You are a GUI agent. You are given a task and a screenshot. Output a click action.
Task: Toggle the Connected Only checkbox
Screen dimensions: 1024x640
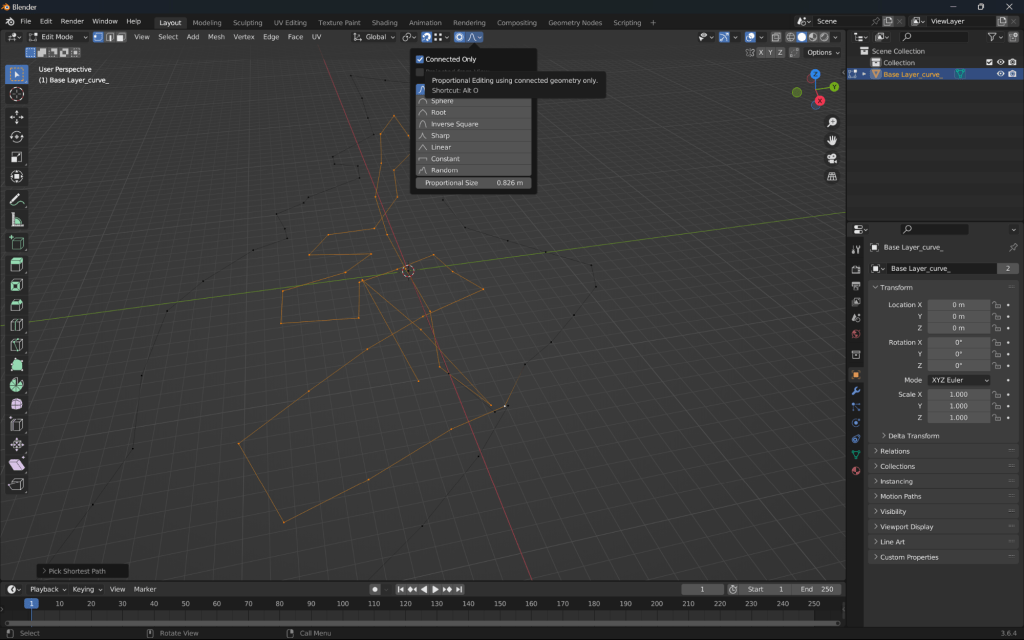(x=420, y=59)
